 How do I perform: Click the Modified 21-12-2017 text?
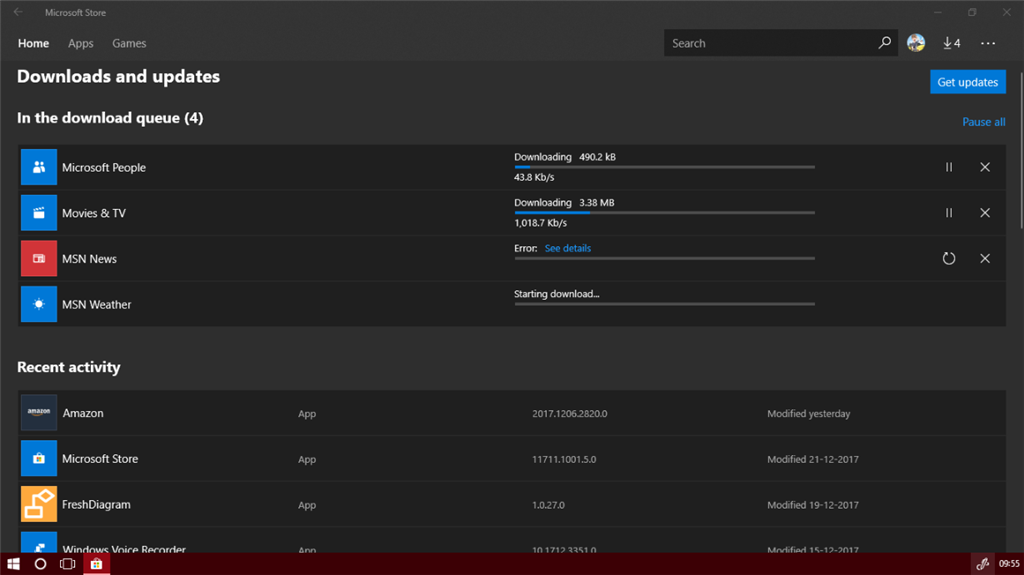coord(813,459)
